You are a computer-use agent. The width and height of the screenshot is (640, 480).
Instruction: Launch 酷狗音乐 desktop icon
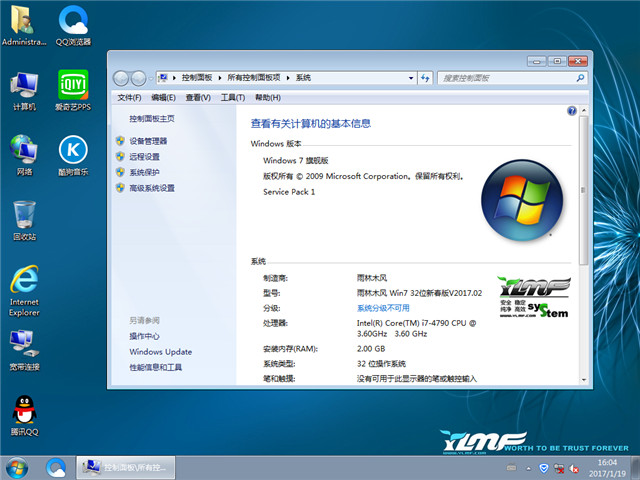pos(73,155)
